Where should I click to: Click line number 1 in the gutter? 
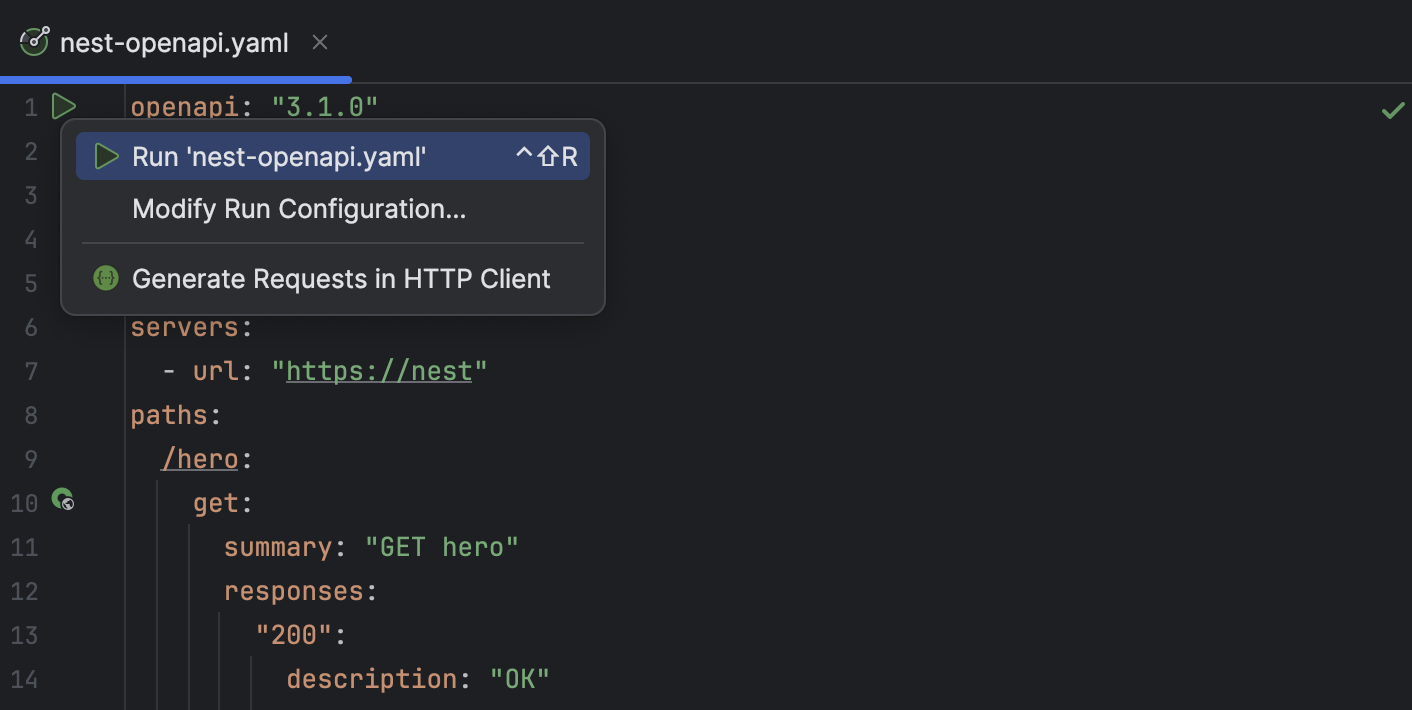pos(30,106)
